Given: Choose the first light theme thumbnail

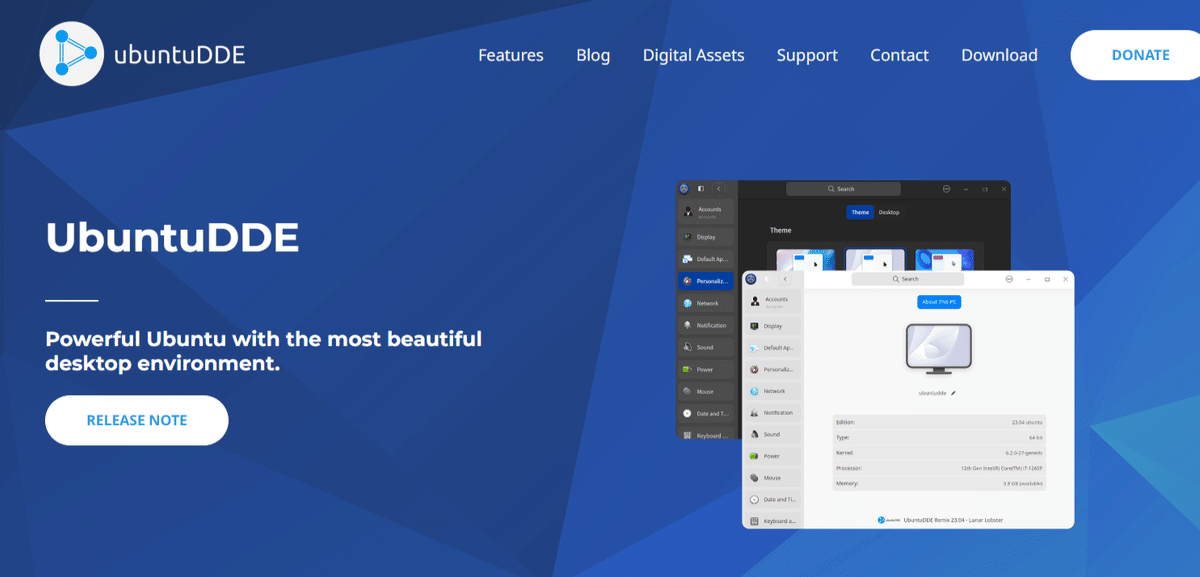Looking at the screenshot, I should [x=806, y=260].
